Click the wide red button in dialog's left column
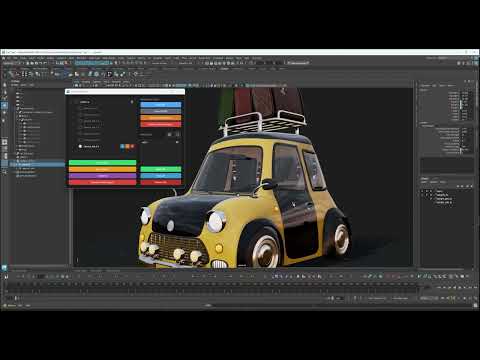 [x=102, y=182]
